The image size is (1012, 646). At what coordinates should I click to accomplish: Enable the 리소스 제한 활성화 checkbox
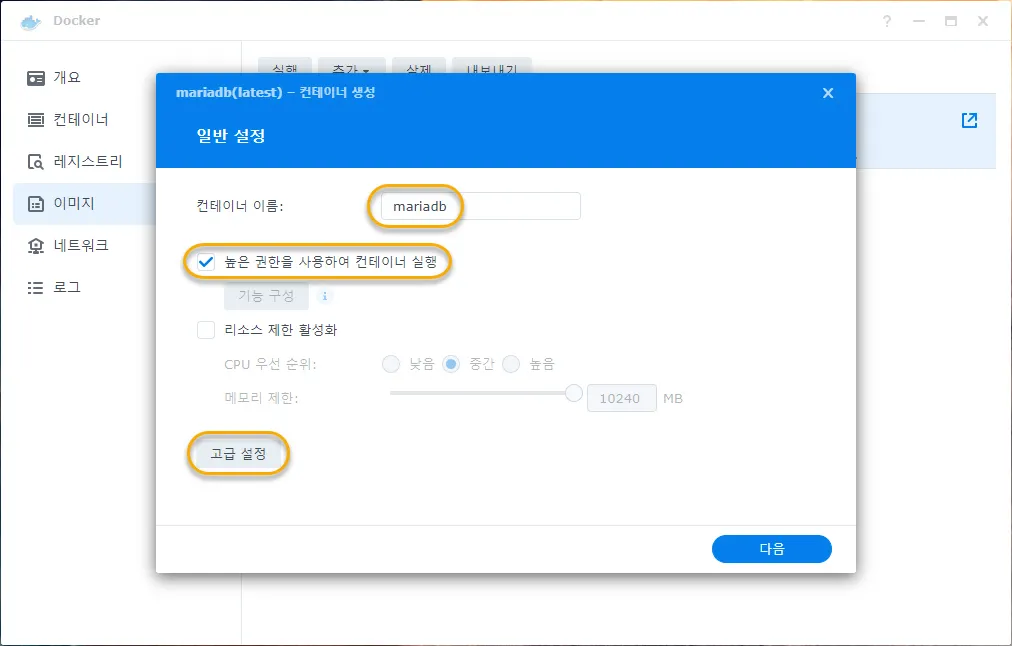pyautogui.click(x=206, y=330)
